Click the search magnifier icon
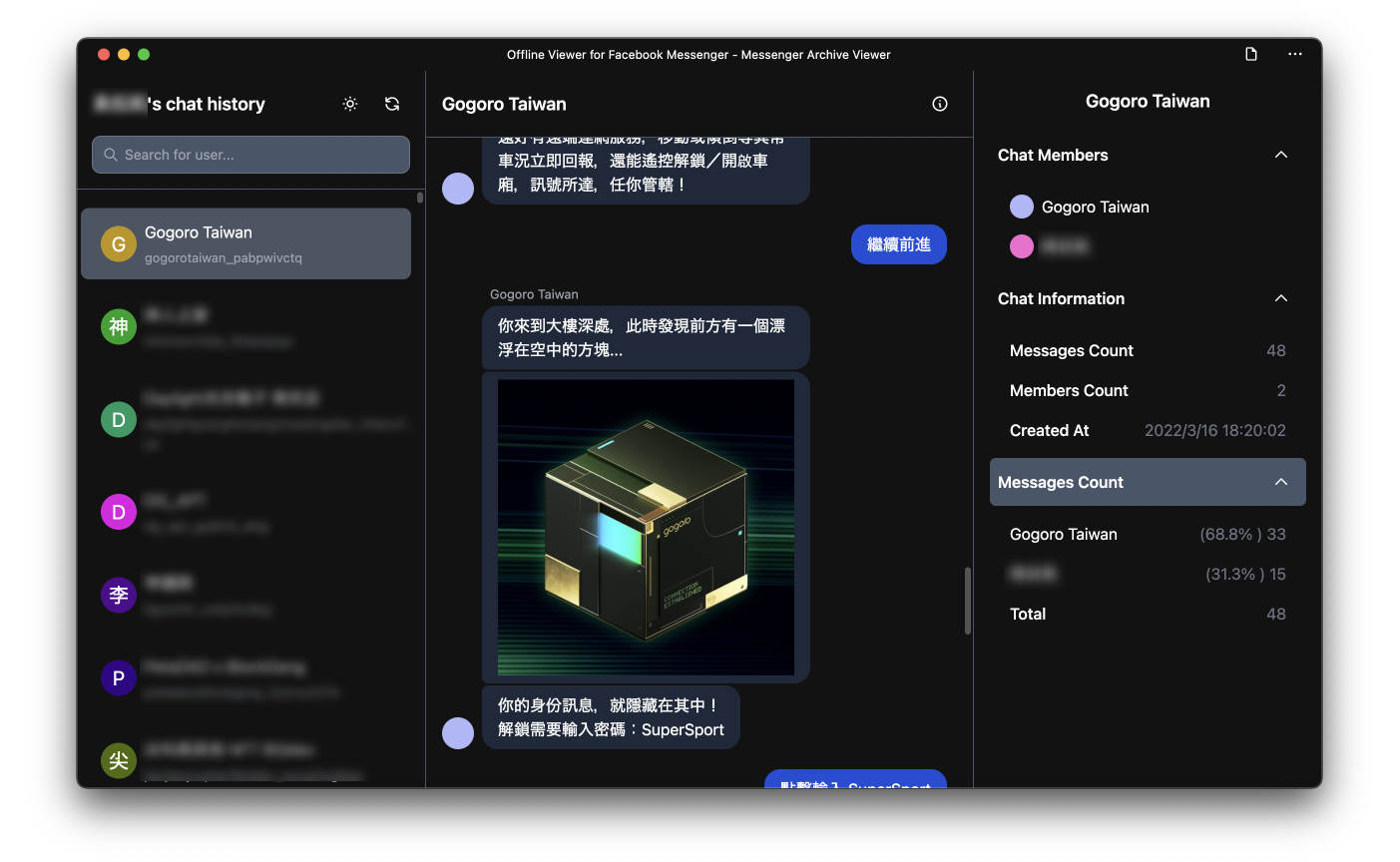Screen dimensions: 1400x862 click(111, 155)
